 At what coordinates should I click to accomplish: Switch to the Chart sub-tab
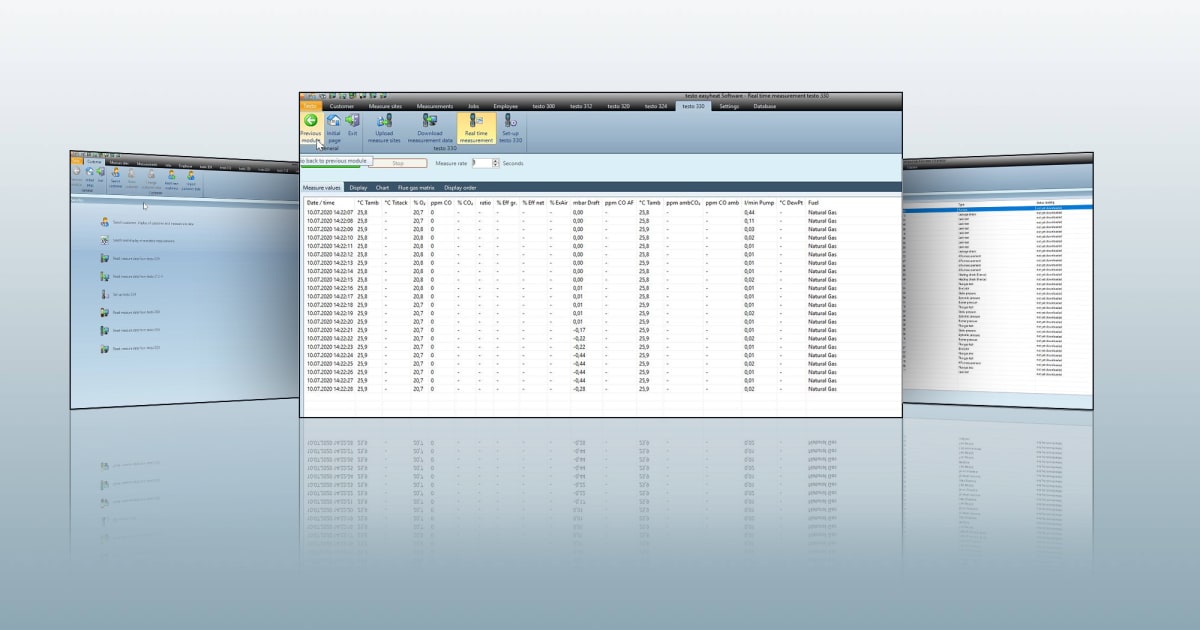382,187
